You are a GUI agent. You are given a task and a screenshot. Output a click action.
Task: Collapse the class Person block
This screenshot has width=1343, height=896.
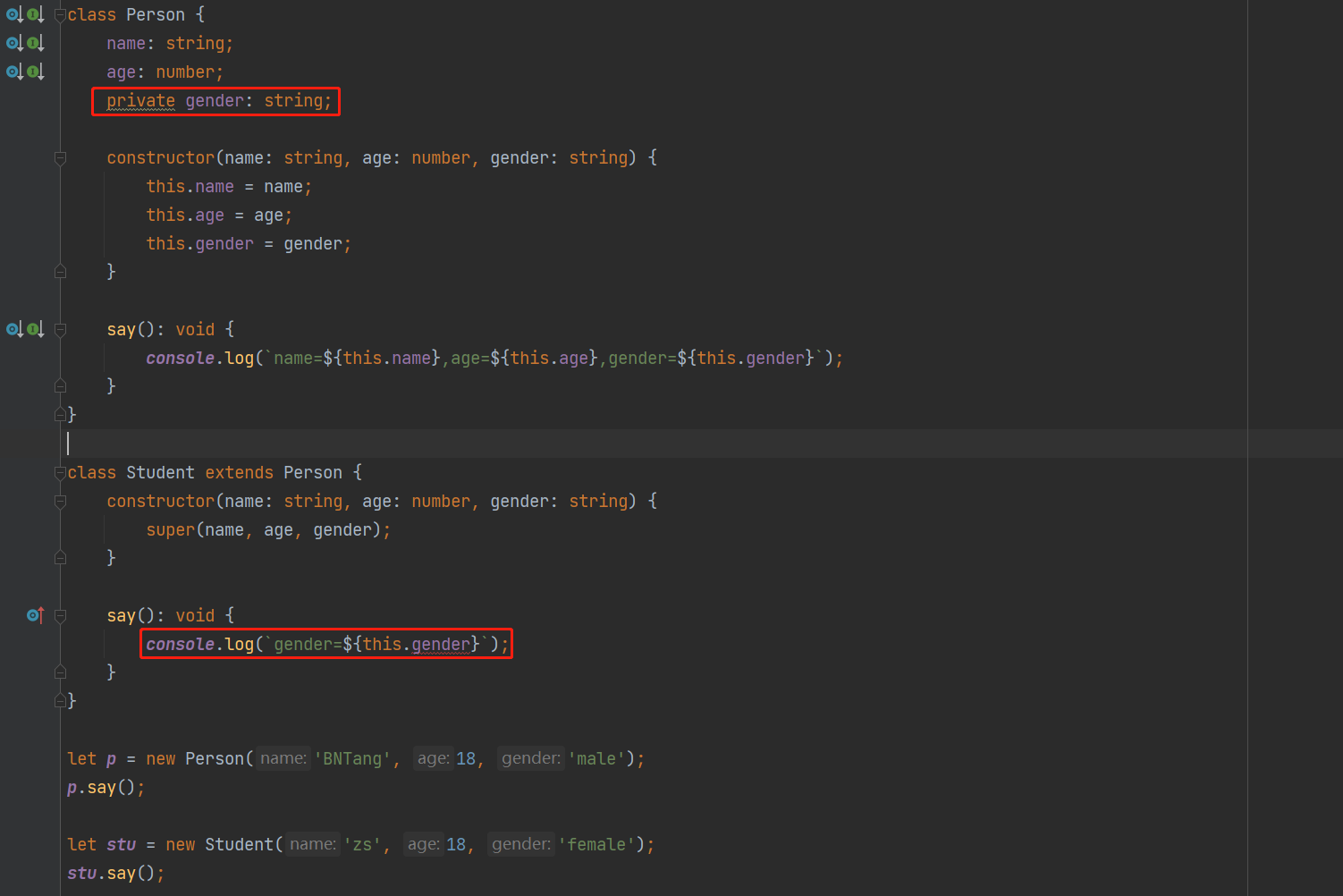(x=60, y=15)
